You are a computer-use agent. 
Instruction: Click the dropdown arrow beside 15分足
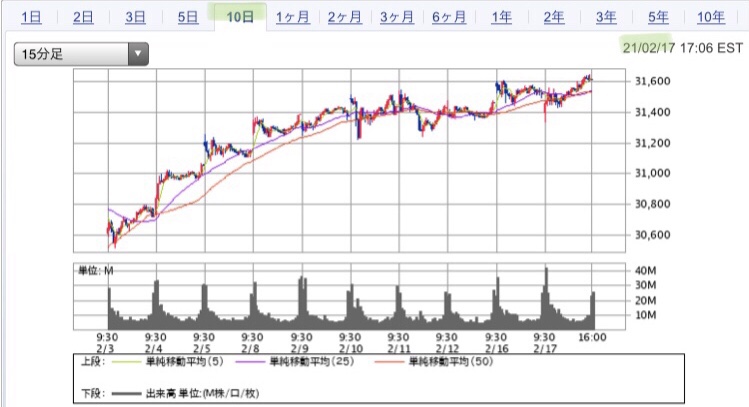[138, 54]
